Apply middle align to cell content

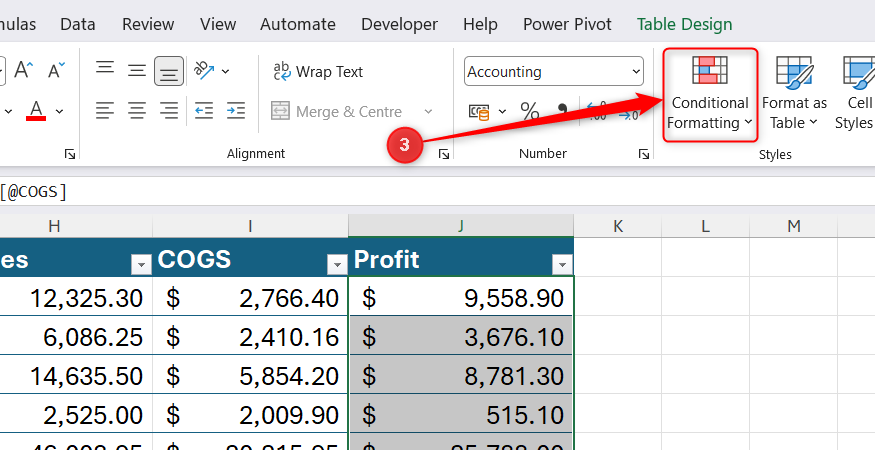click(x=137, y=70)
